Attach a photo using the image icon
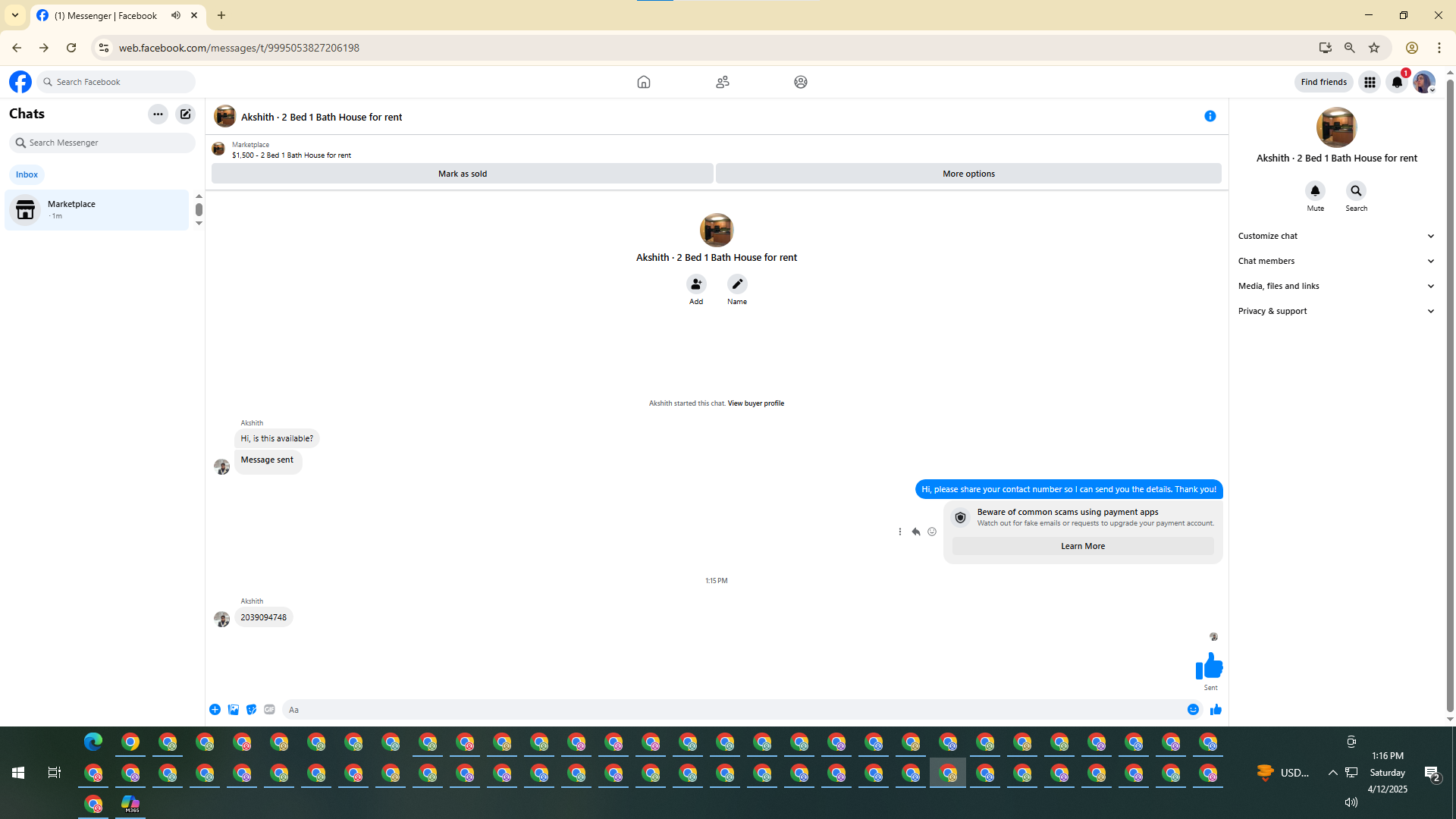The height and width of the screenshot is (819, 1456). pos(234,710)
